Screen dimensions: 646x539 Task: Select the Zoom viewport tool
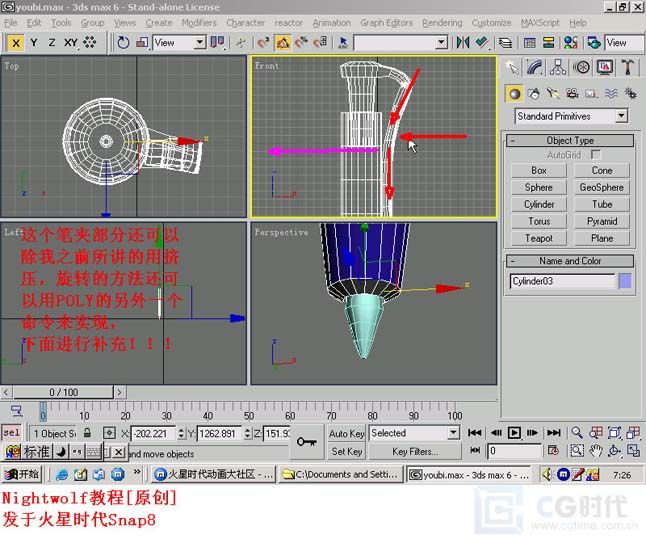tap(576, 433)
